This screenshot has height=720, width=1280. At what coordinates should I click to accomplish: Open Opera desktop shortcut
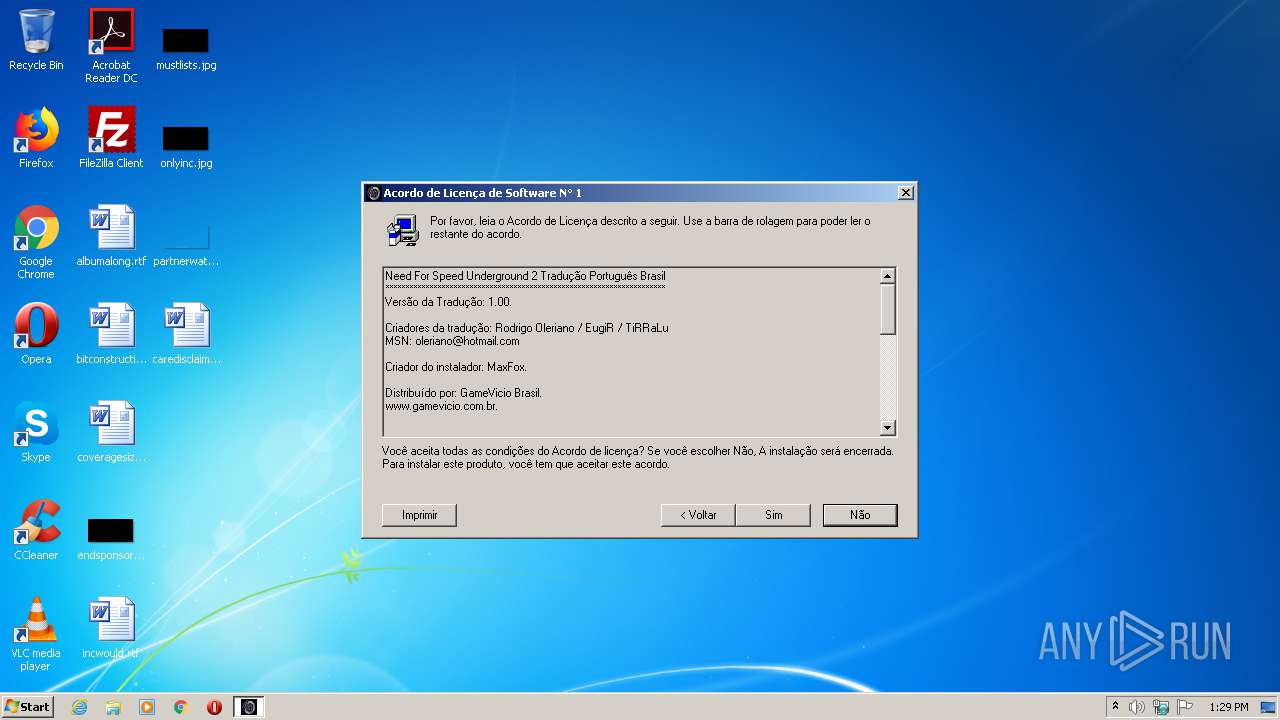(36, 334)
